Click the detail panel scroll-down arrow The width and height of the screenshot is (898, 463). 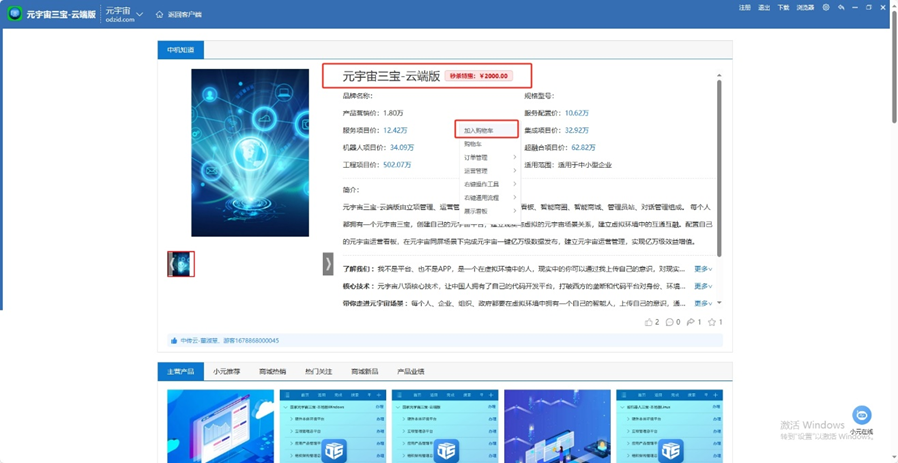pyautogui.click(x=719, y=303)
